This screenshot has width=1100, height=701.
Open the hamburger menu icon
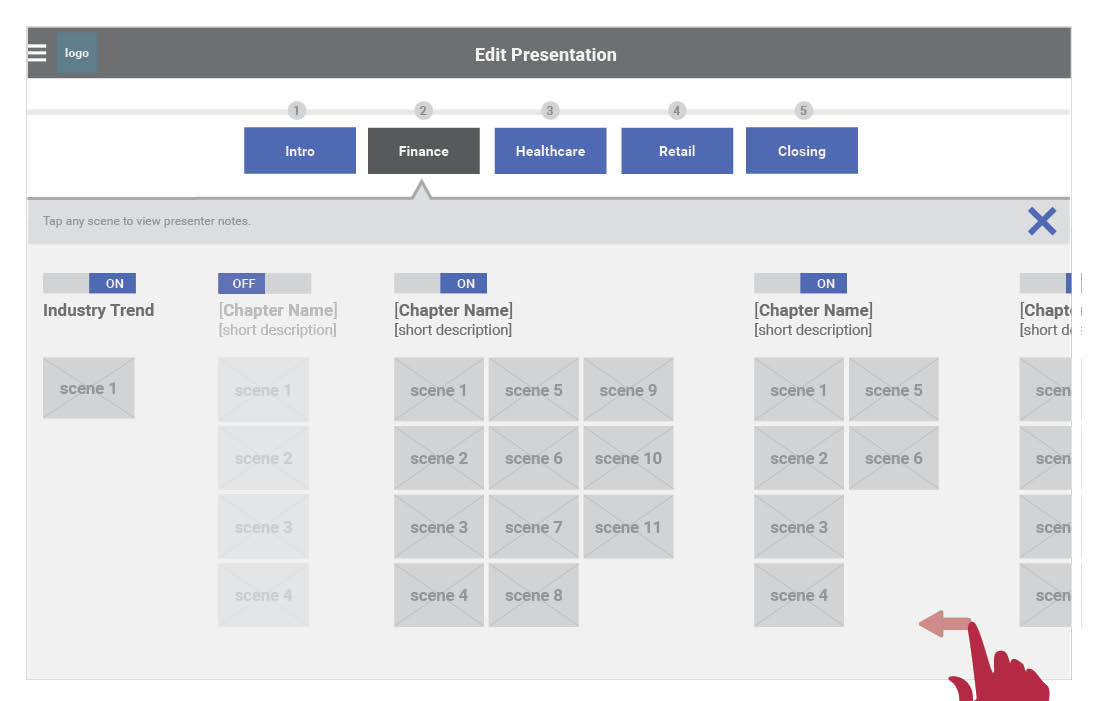37,53
